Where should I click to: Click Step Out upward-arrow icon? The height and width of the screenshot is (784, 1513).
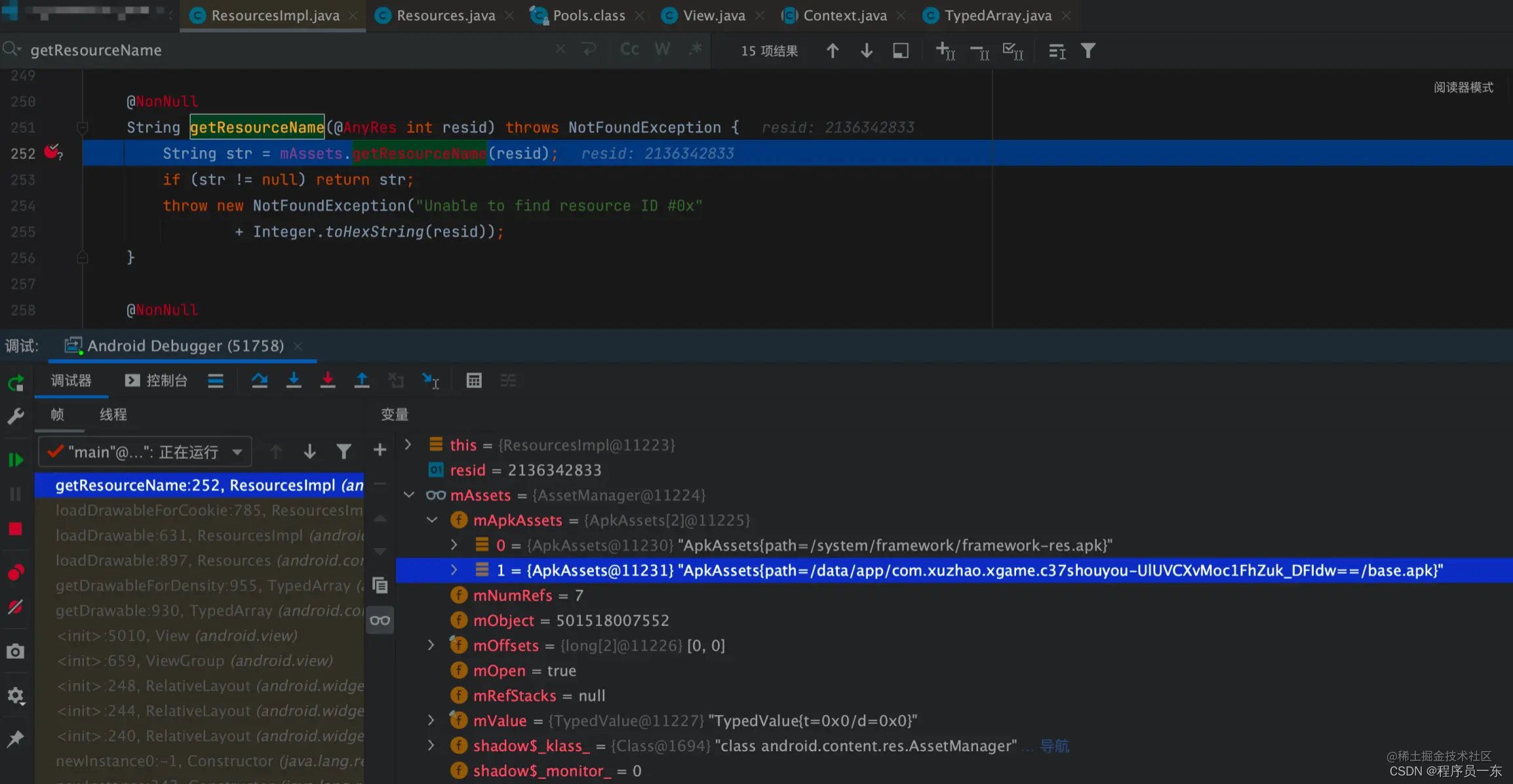[x=362, y=380]
